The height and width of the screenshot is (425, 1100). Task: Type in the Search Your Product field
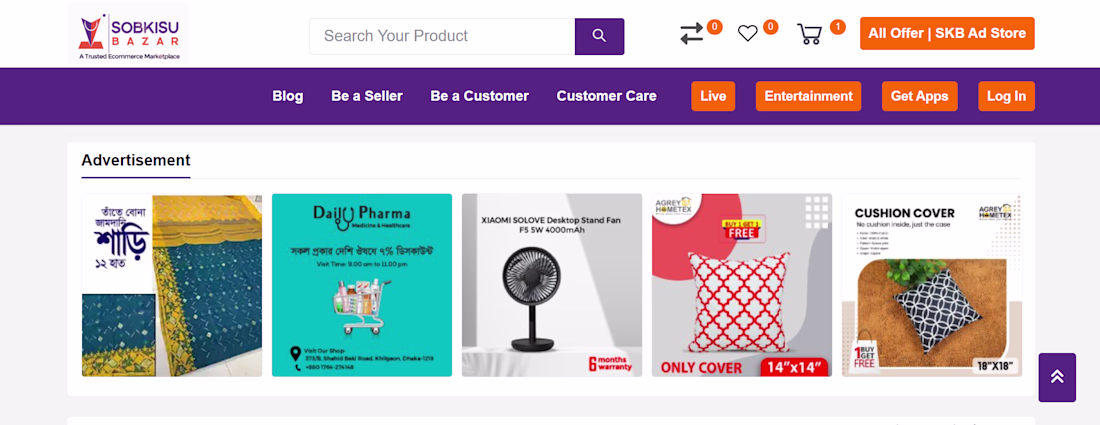442,36
